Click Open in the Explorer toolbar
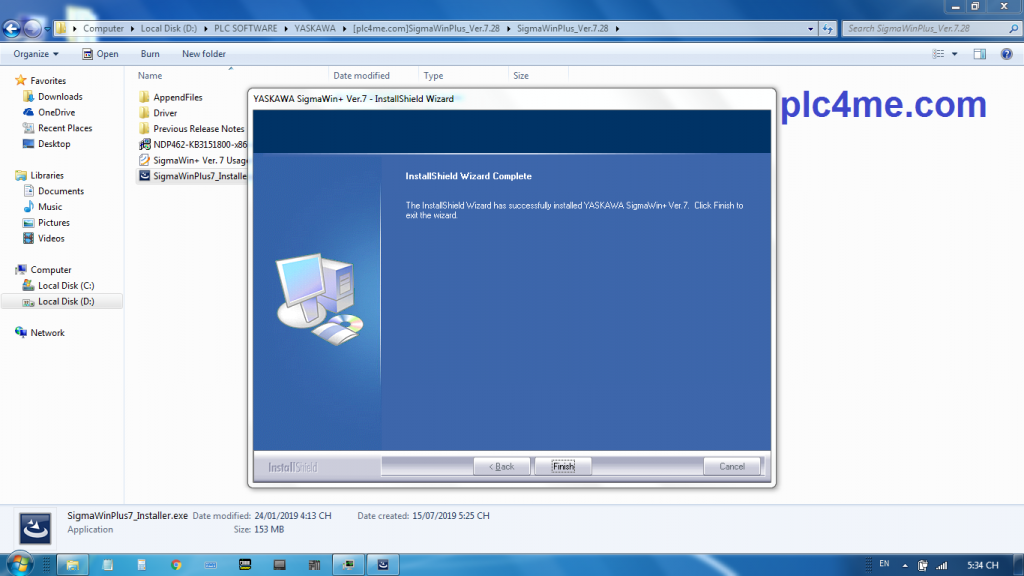This screenshot has height=576, width=1024. [100, 54]
